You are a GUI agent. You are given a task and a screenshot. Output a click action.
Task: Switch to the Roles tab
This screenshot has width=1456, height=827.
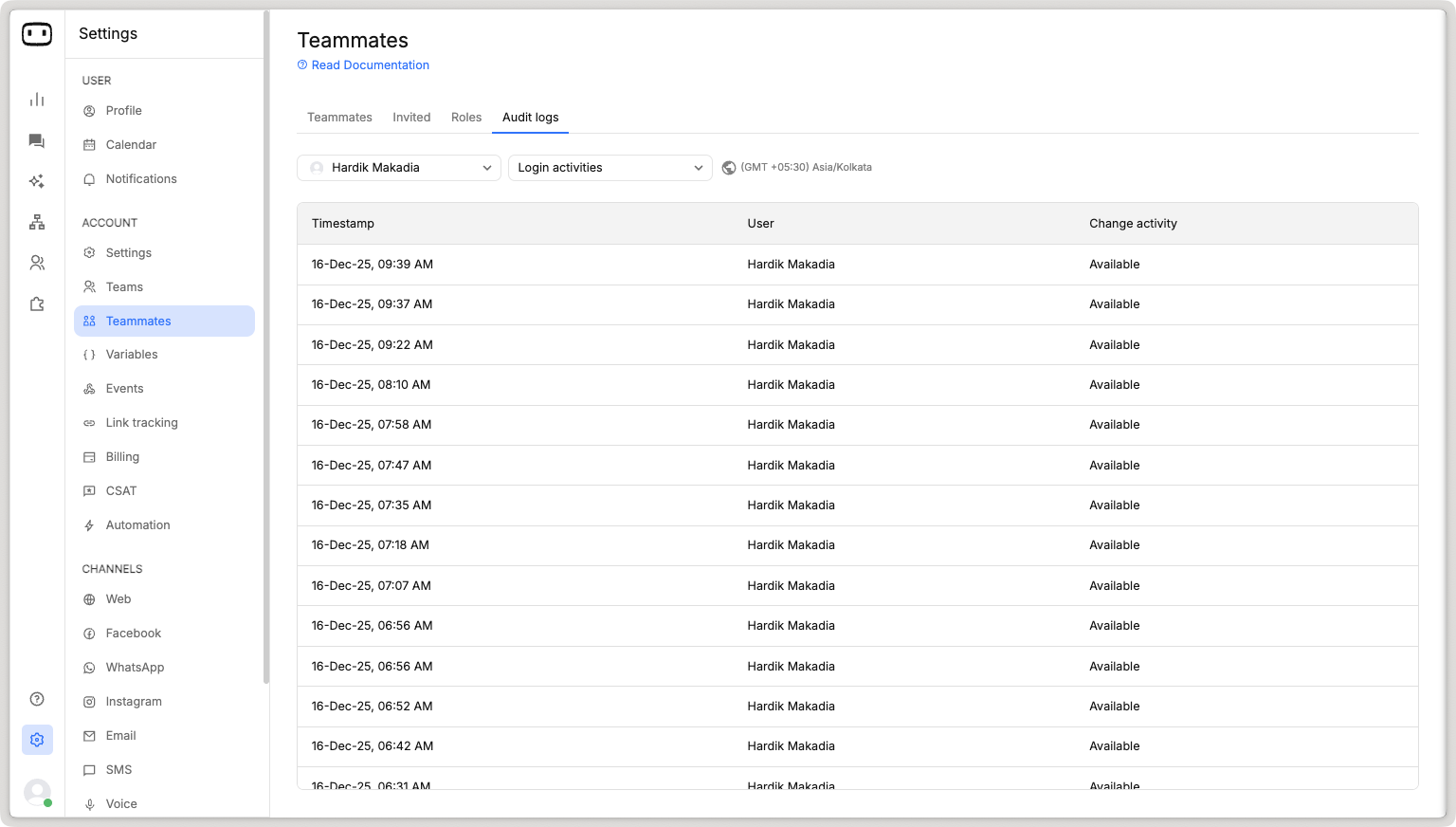466,118
